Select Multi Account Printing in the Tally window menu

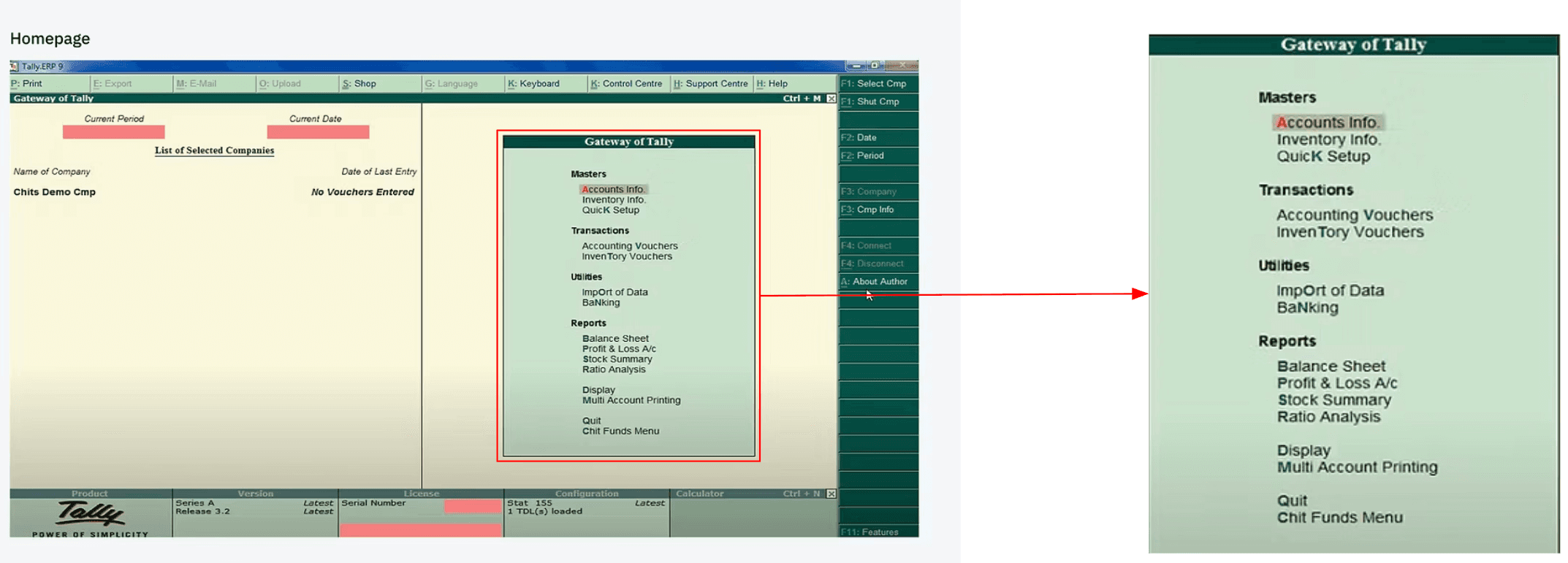631,401
